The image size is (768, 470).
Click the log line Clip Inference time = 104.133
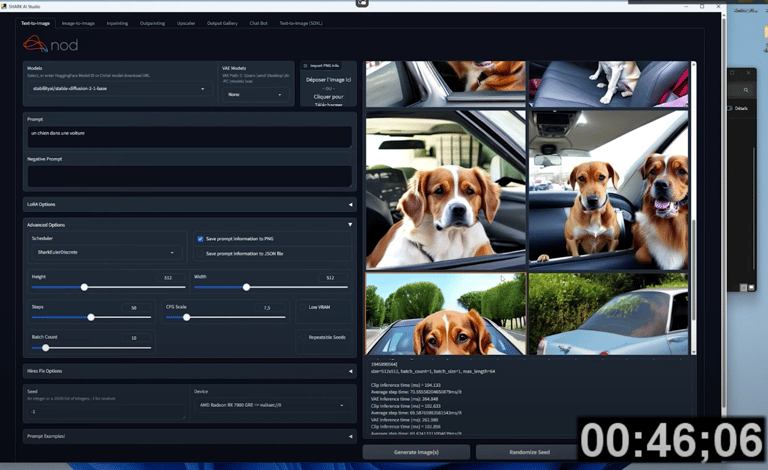[x=406, y=385]
